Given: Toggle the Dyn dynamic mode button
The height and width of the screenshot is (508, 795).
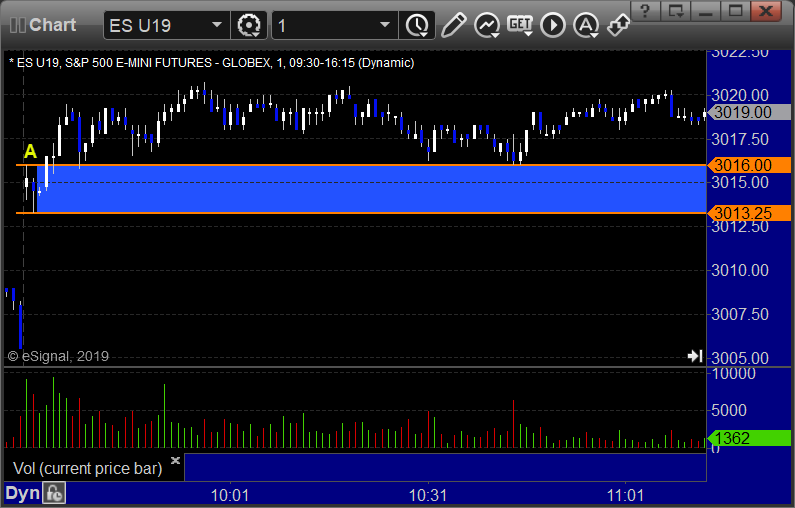Looking at the screenshot, I should 22,493.
